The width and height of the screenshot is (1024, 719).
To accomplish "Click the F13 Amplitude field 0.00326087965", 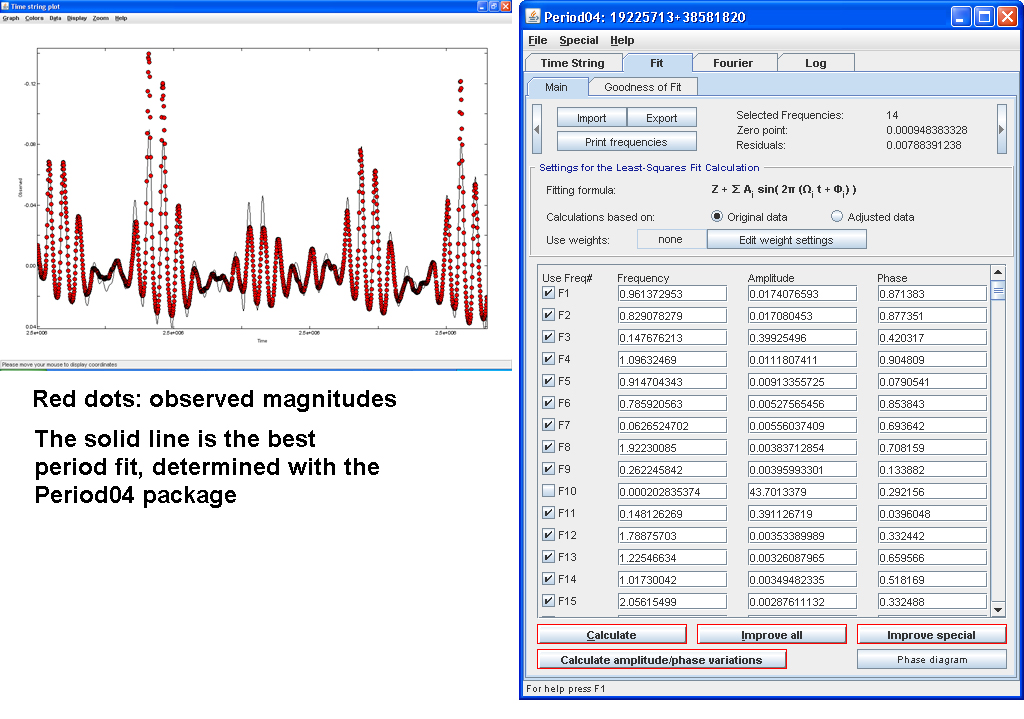I will click(802, 558).
